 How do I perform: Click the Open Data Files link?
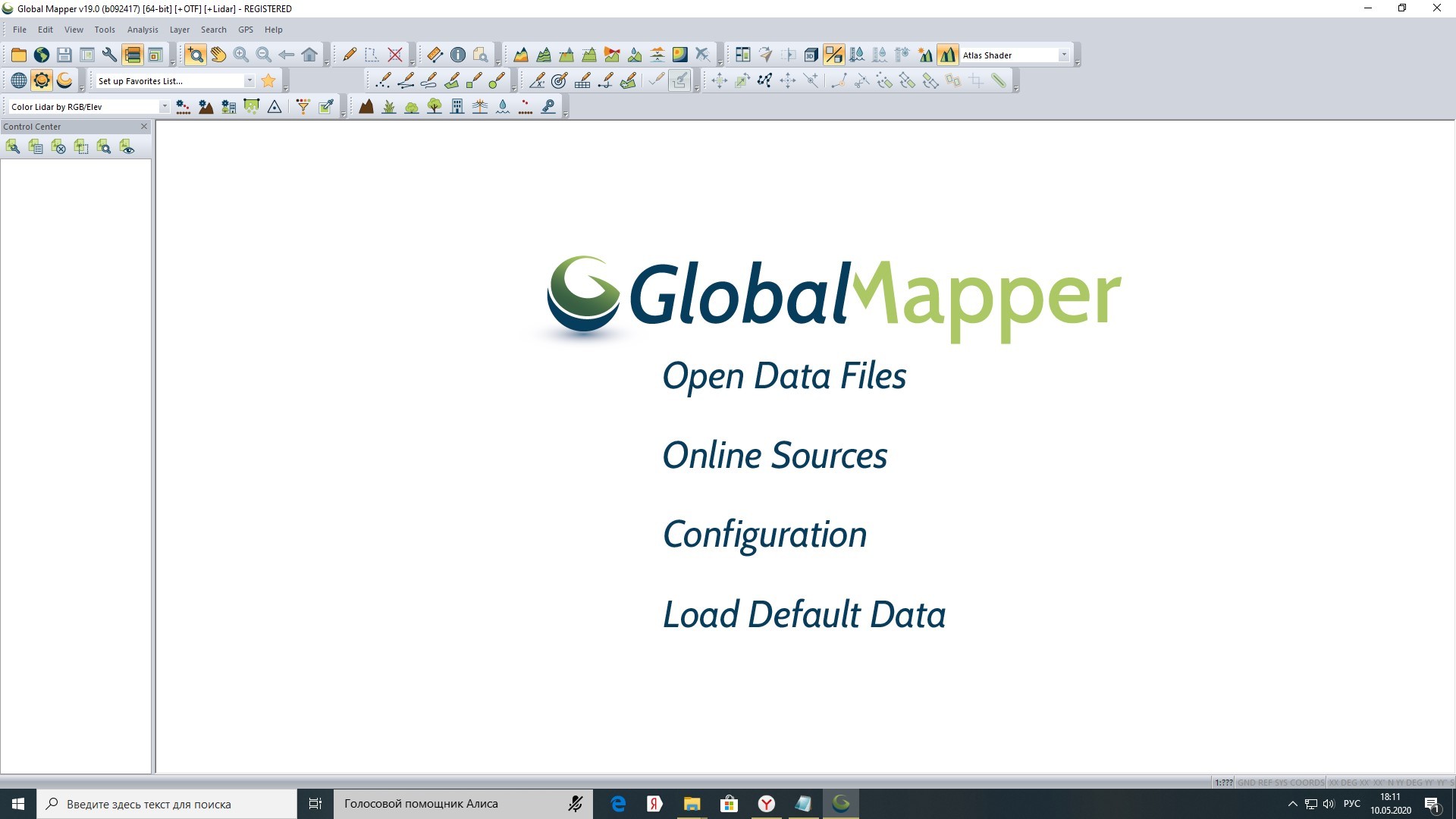(x=784, y=376)
